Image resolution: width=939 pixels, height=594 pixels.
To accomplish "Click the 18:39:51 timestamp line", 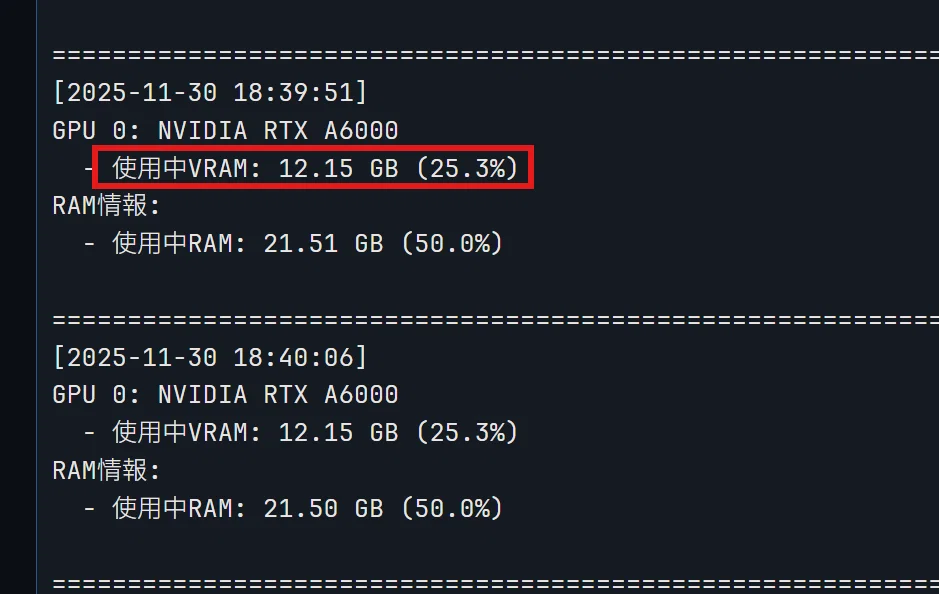I will [x=210, y=92].
